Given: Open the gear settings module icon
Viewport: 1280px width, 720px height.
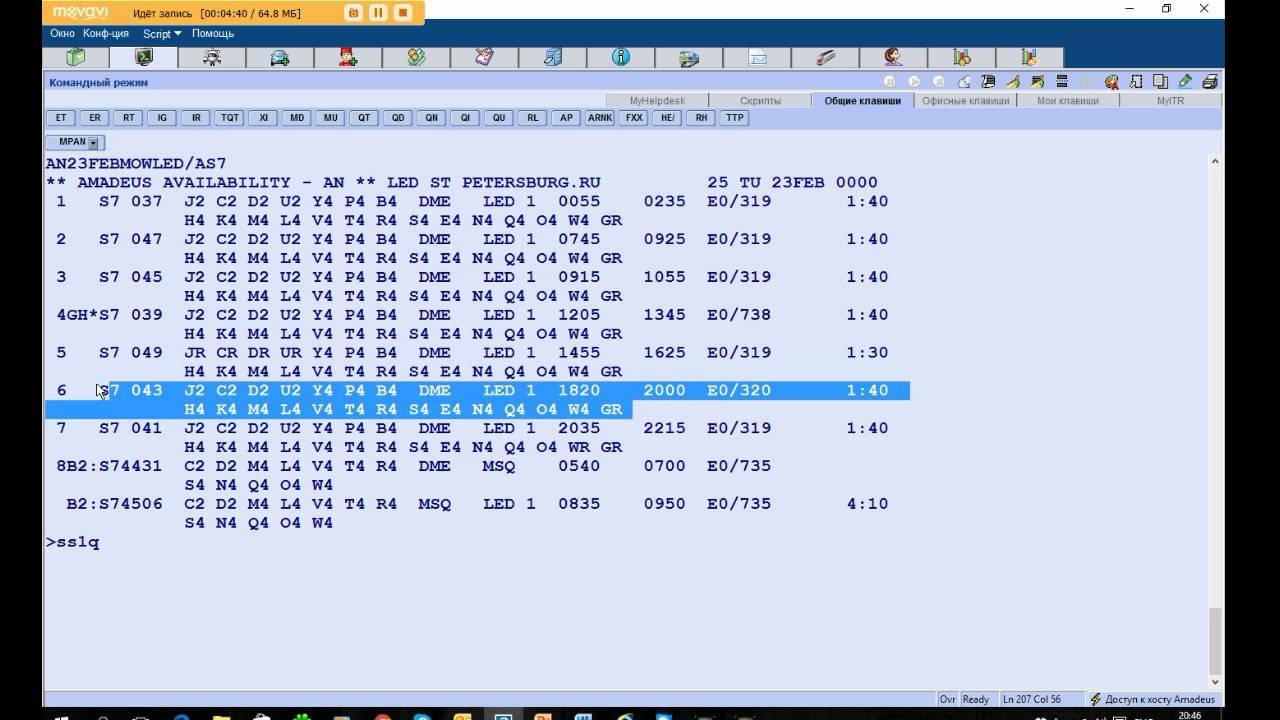Looking at the screenshot, I should point(212,58).
